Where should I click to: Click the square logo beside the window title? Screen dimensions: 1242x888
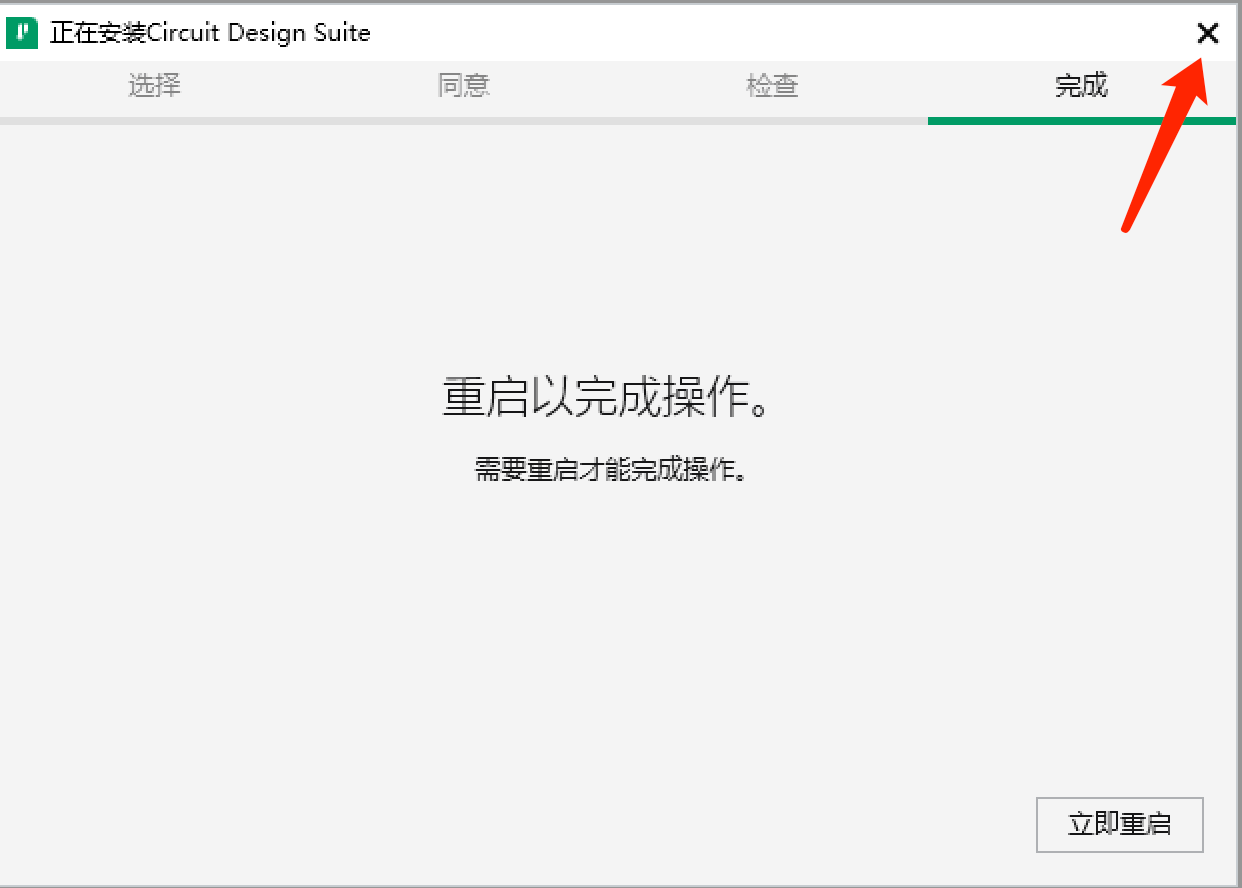click(x=21, y=32)
